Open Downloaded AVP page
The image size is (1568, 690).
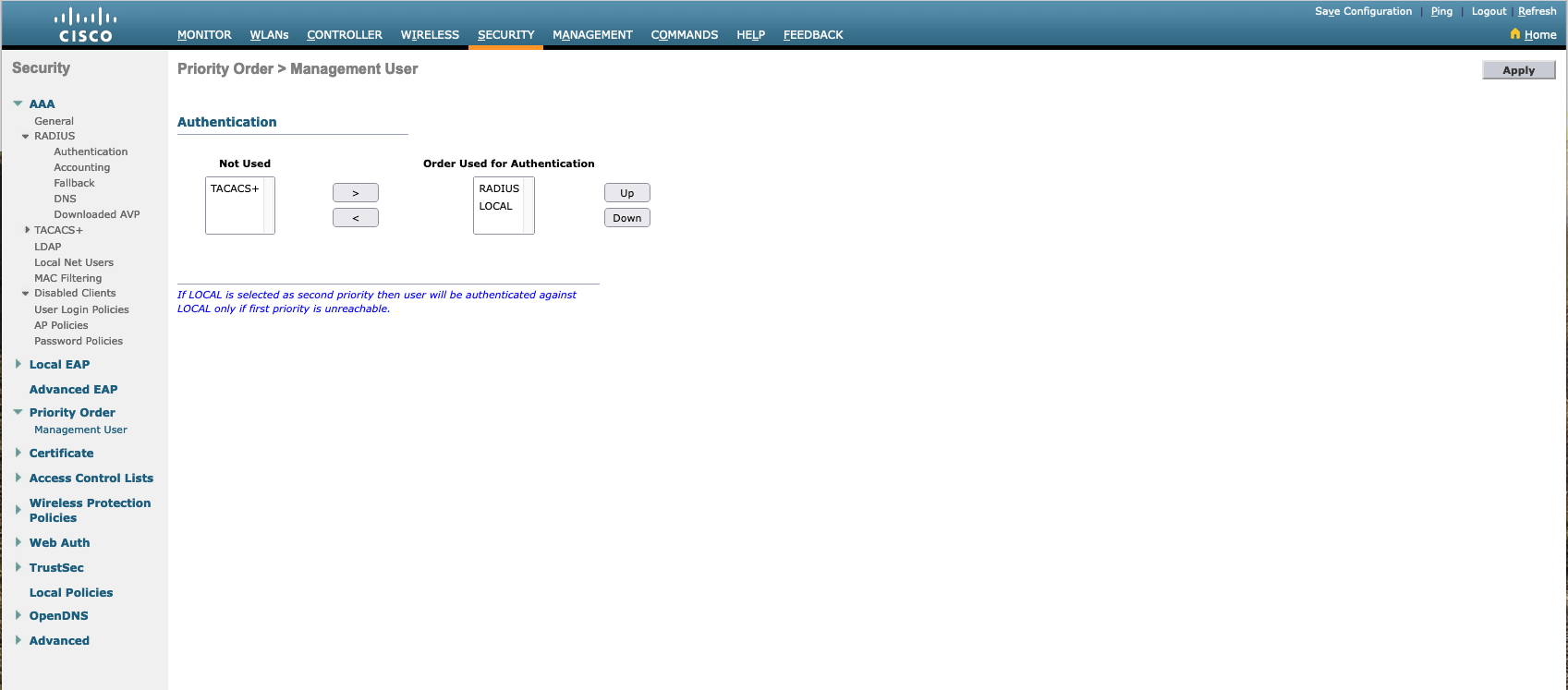pos(97,214)
